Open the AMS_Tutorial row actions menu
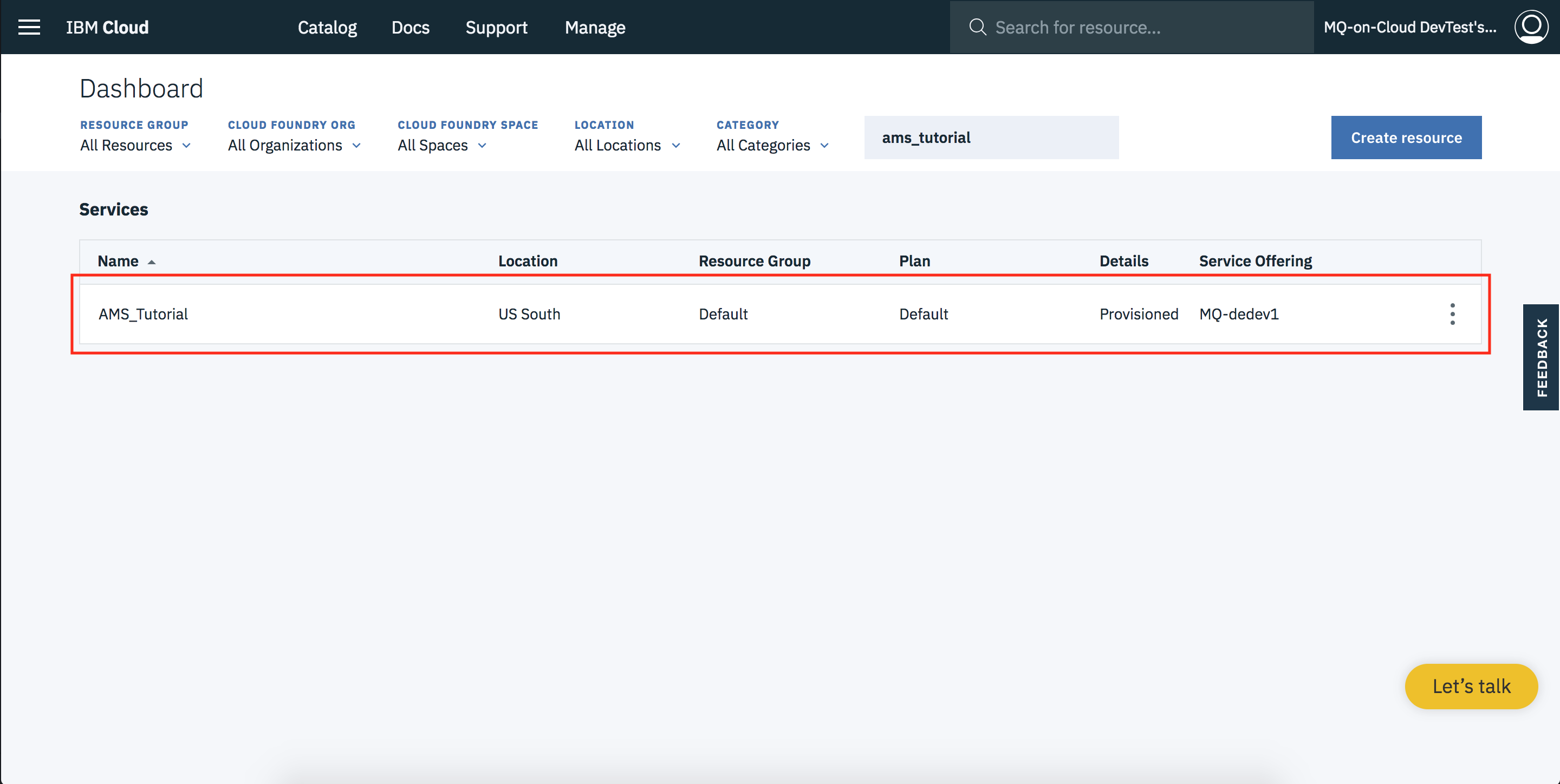Viewport: 1560px width, 784px height. click(1452, 314)
